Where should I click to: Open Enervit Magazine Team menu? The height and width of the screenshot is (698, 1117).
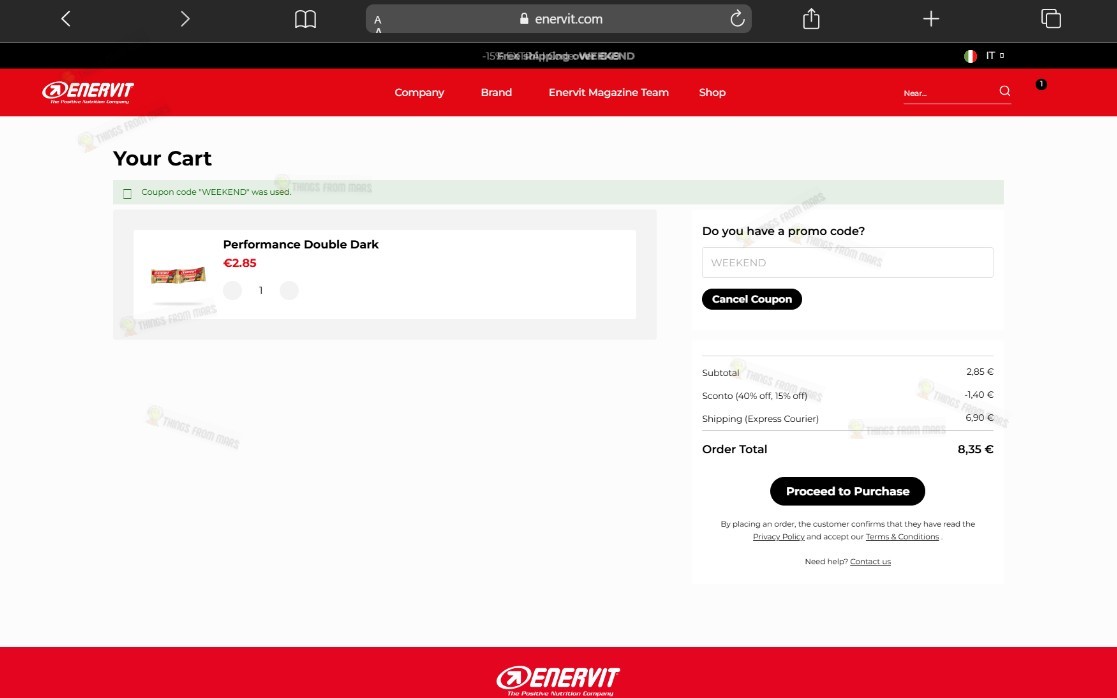[608, 93]
